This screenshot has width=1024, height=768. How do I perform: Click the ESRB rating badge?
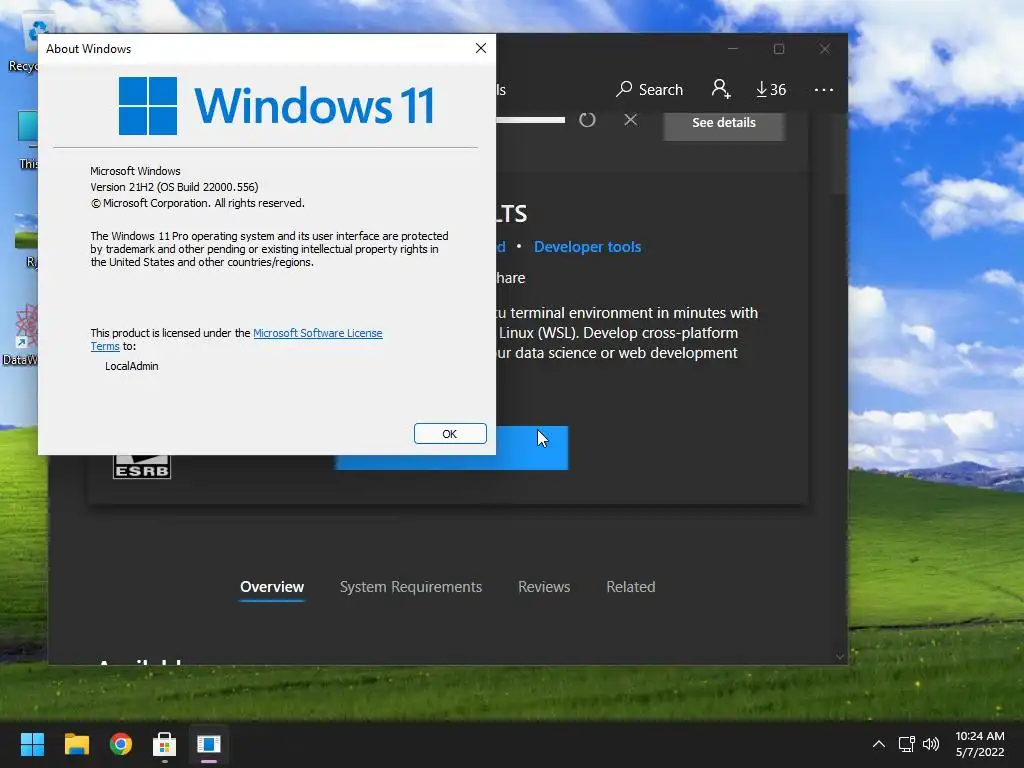[142, 466]
